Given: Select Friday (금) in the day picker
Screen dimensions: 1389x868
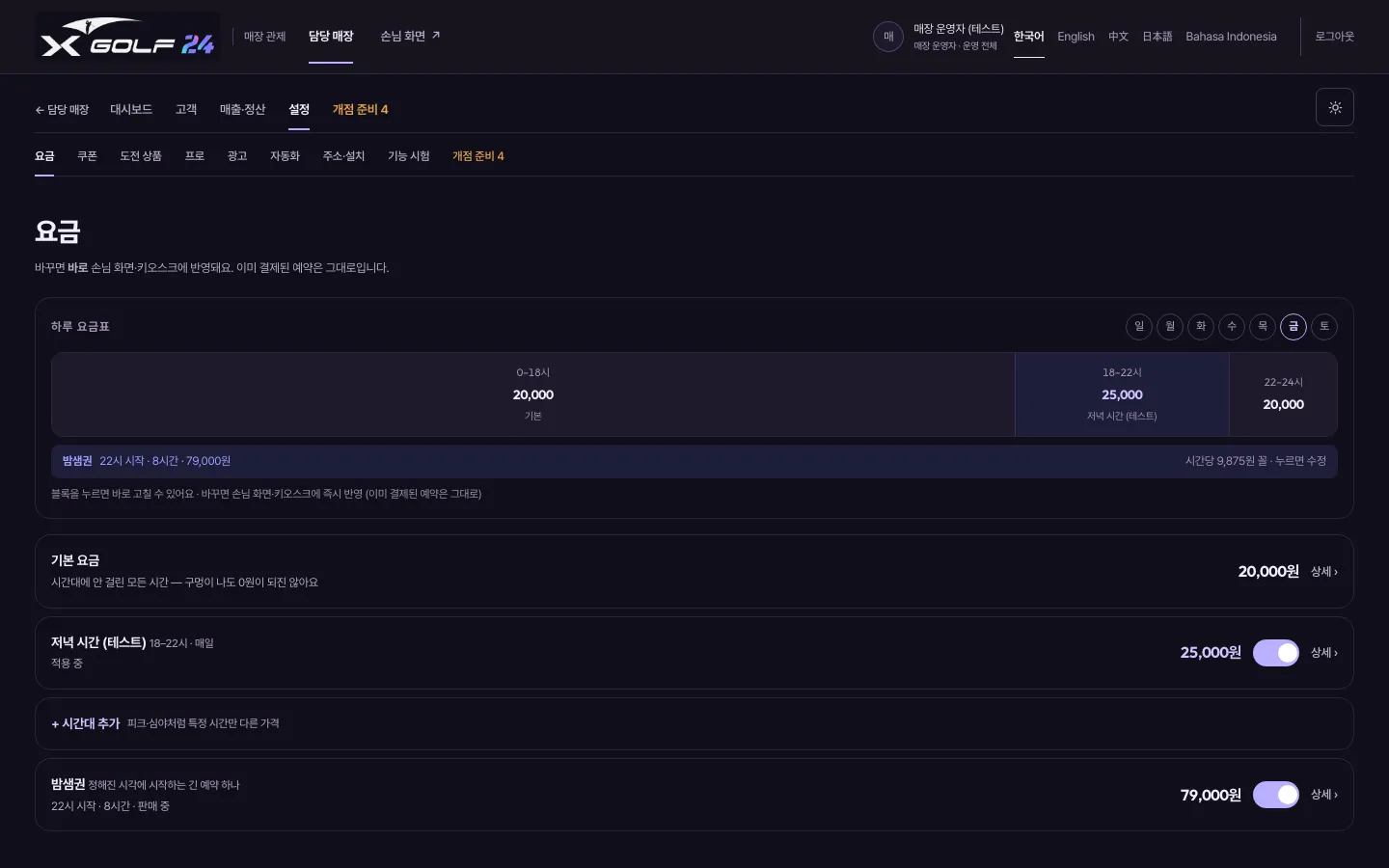Looking at the screenshot, I should click(x=1294, y=327).
